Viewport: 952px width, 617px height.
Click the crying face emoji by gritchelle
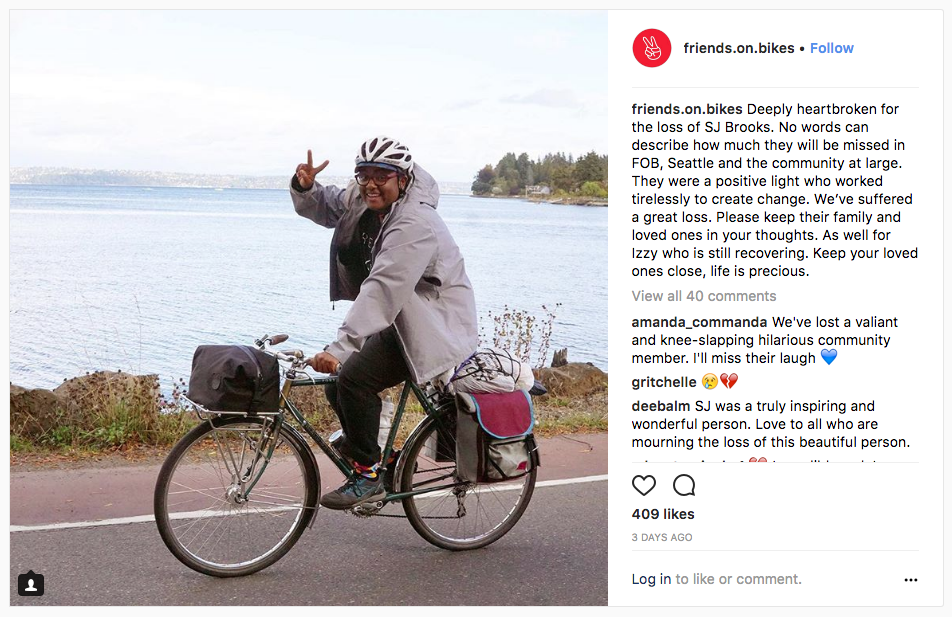[x=710, y=381]
